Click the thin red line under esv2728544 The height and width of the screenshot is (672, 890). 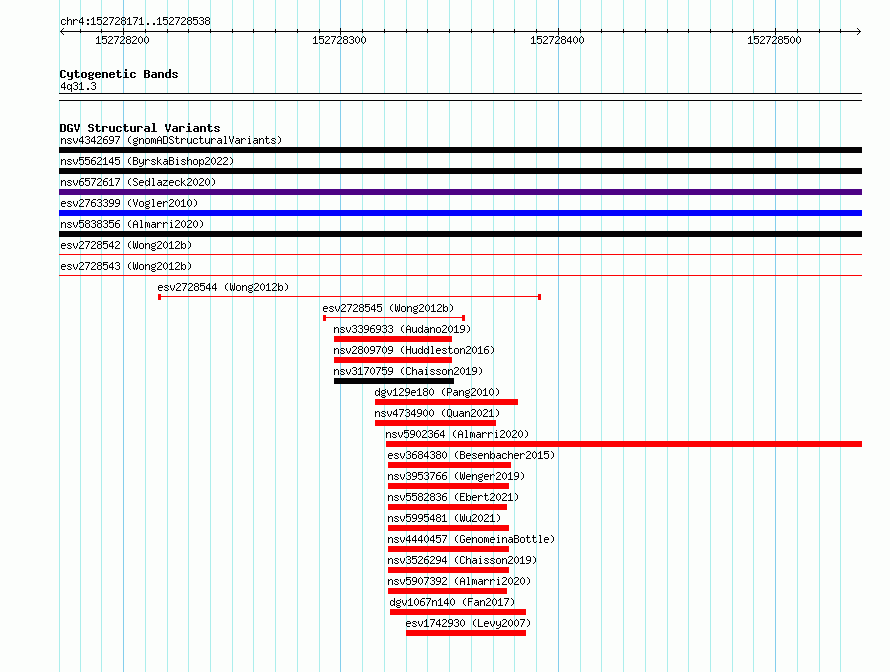(350, 297)
